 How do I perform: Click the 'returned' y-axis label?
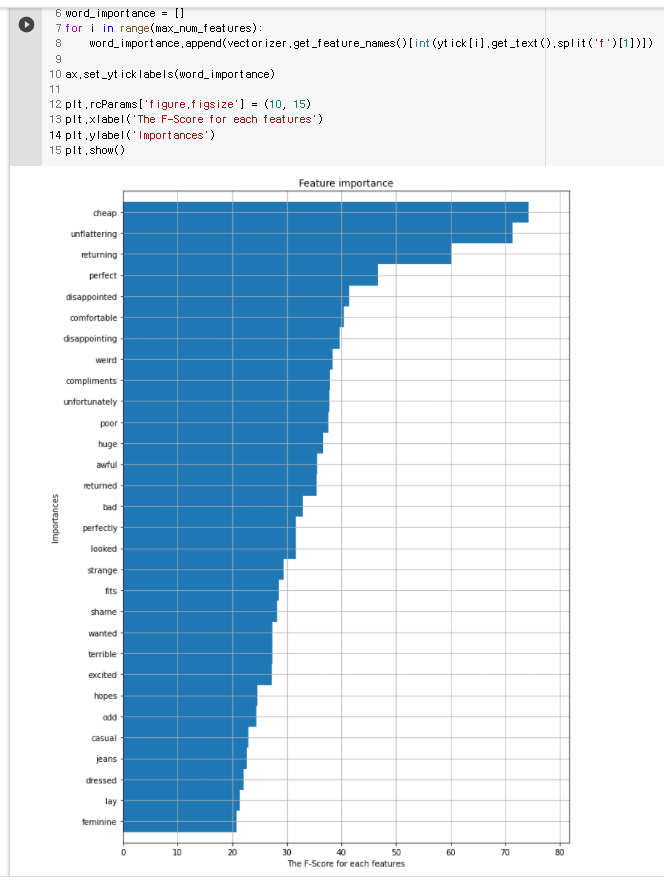(100, 485)
